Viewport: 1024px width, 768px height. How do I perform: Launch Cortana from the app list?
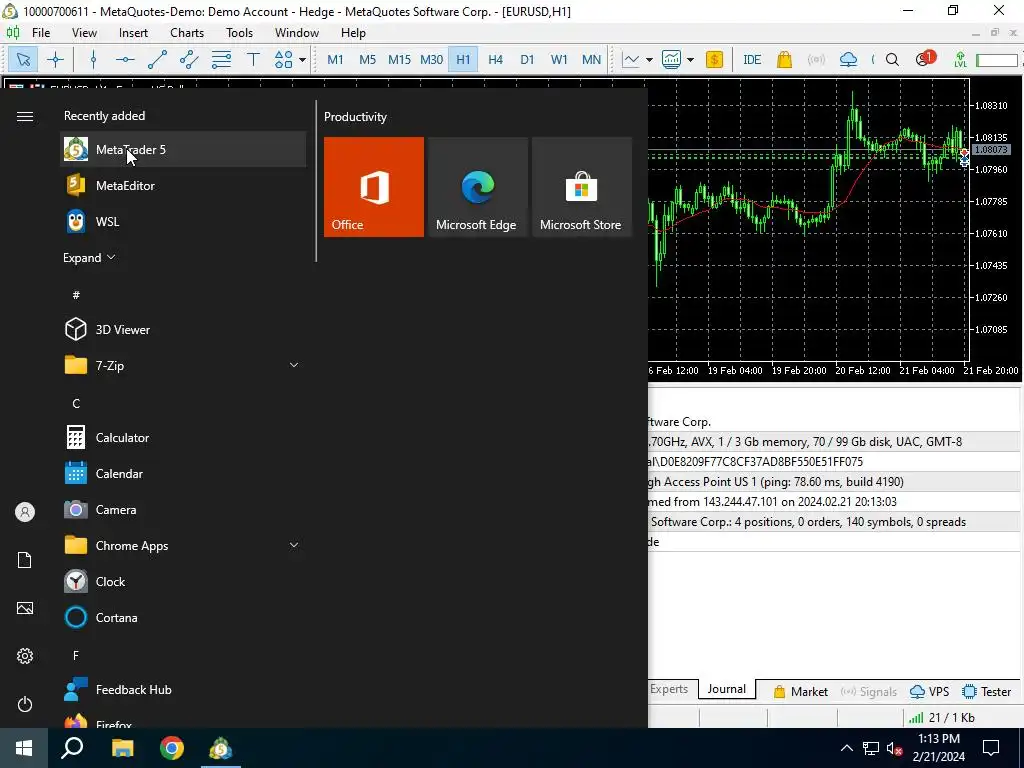[x=184, y=617]
